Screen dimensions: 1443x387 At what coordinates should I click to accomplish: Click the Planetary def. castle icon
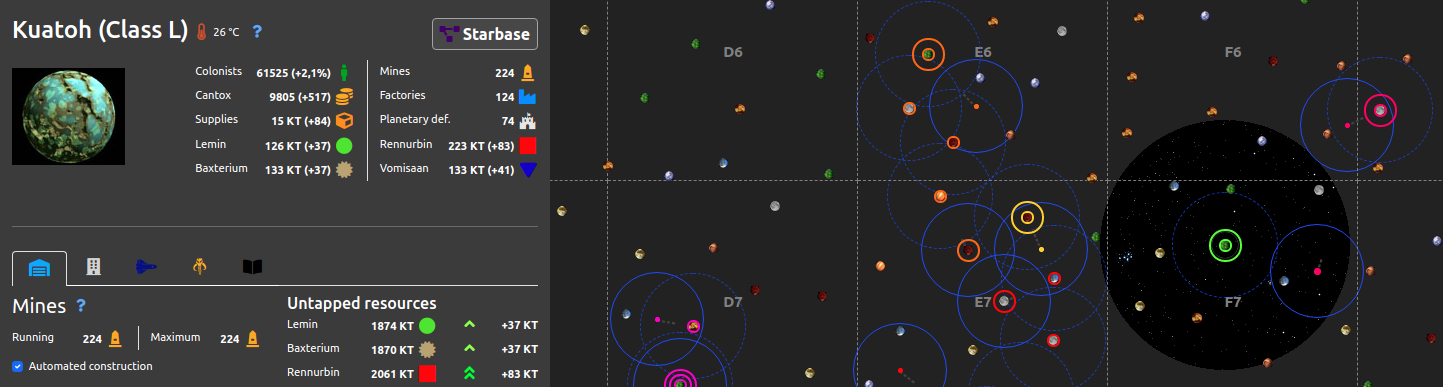(x=528, y=121)
